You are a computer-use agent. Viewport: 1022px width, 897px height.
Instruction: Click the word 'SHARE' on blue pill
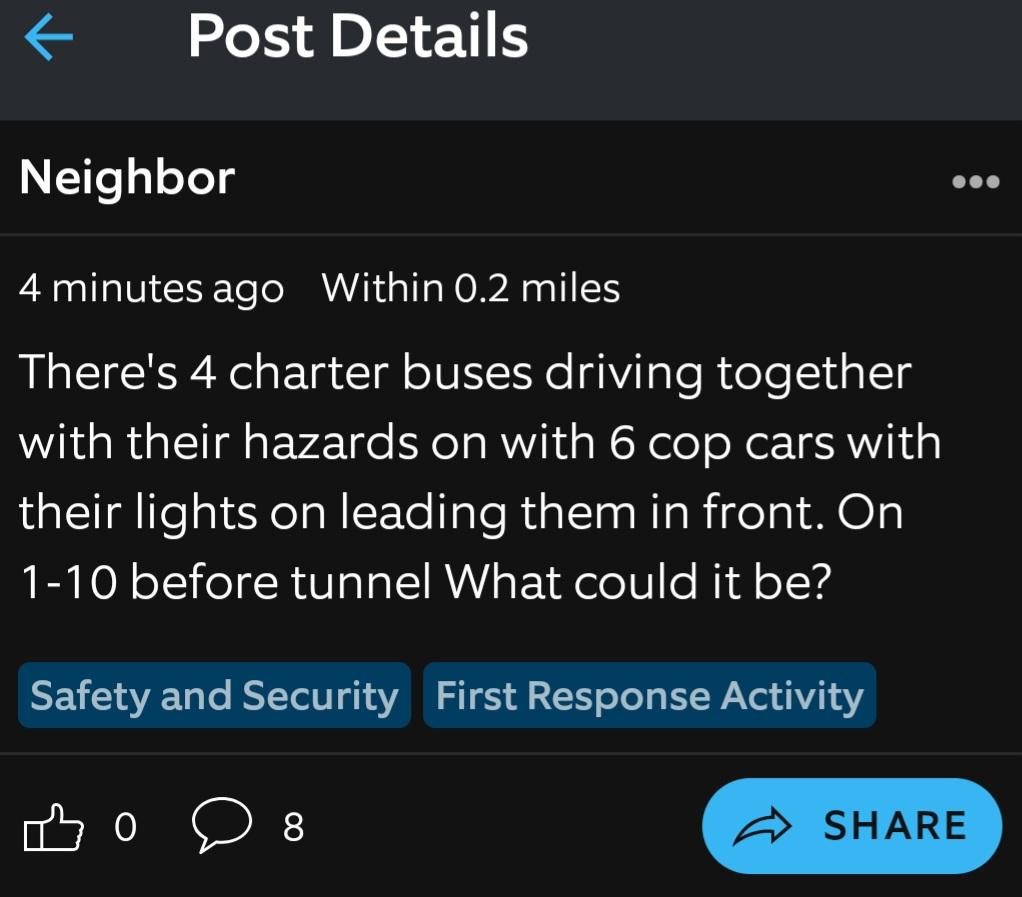click(895, 826)
